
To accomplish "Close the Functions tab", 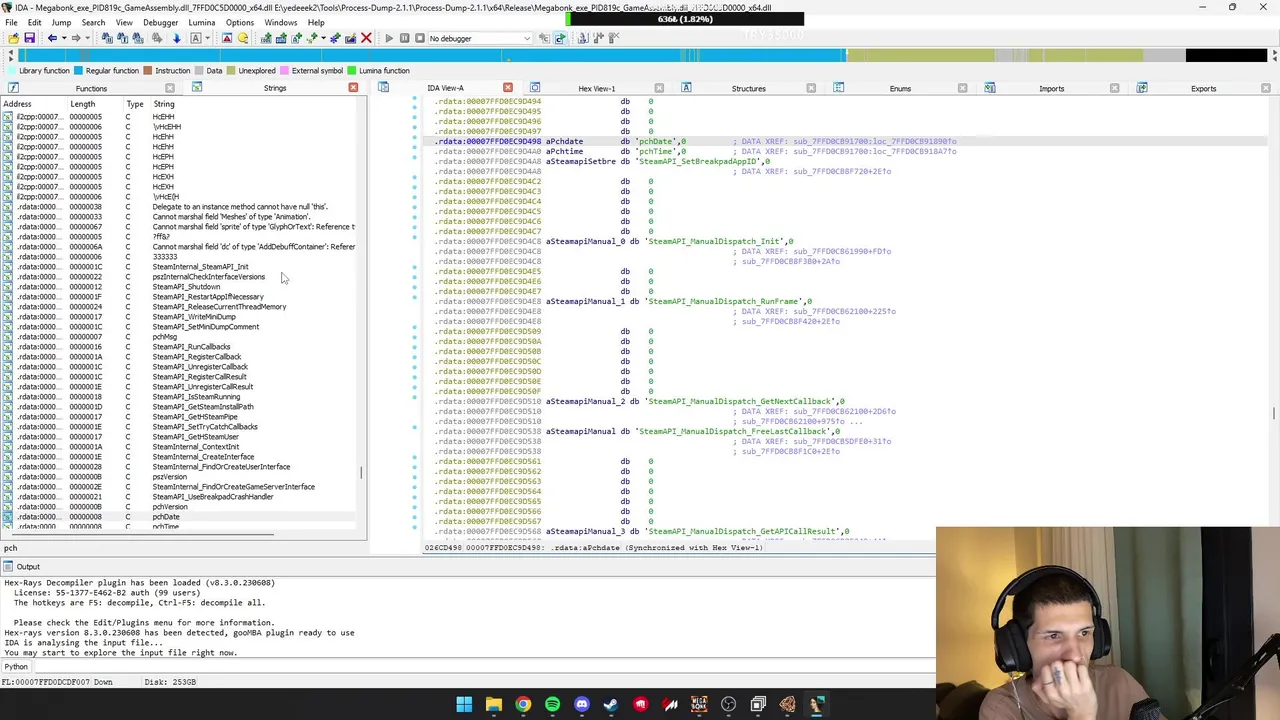I will 170,88.
